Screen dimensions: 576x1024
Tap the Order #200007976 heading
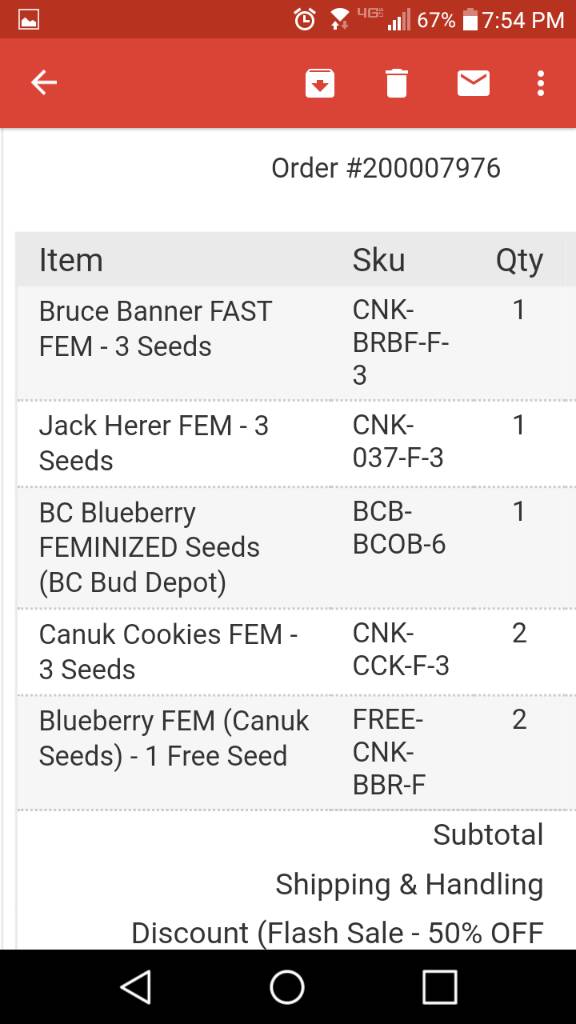coord(386,168)
